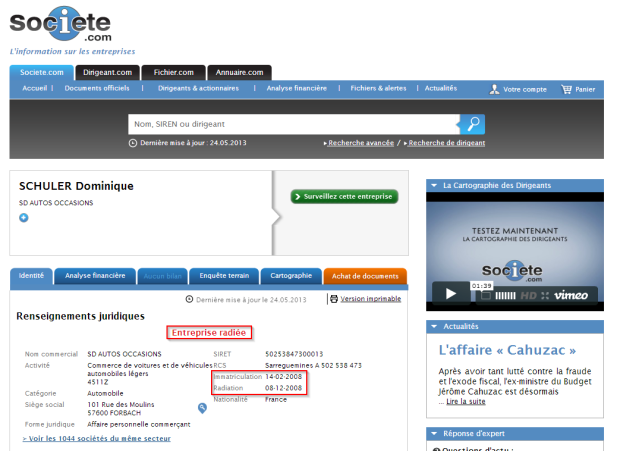Open the Achat de documents tab
This screenshot has height=451, width=620.
pyautogui.click(x=365, y=276)
